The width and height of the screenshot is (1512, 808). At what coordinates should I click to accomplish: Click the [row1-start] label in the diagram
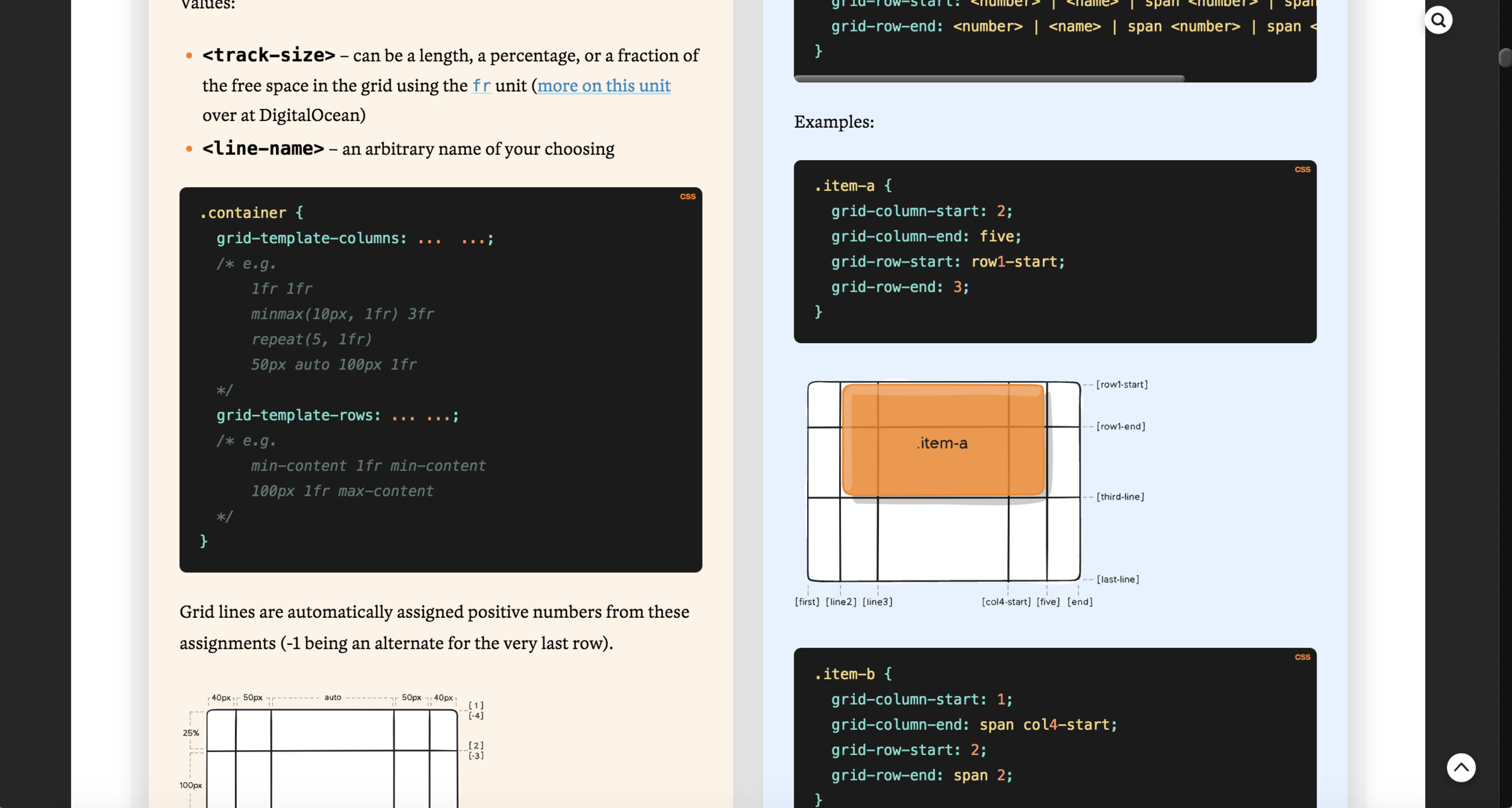pyautogui.click(x=1121, y=385)
